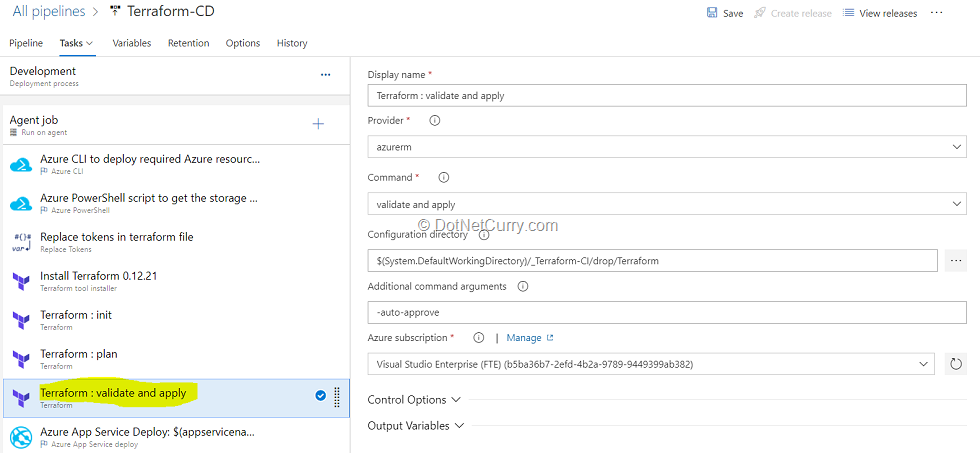
Task: Refresh the Azure subscription list
Action: [x=956, y=364]
